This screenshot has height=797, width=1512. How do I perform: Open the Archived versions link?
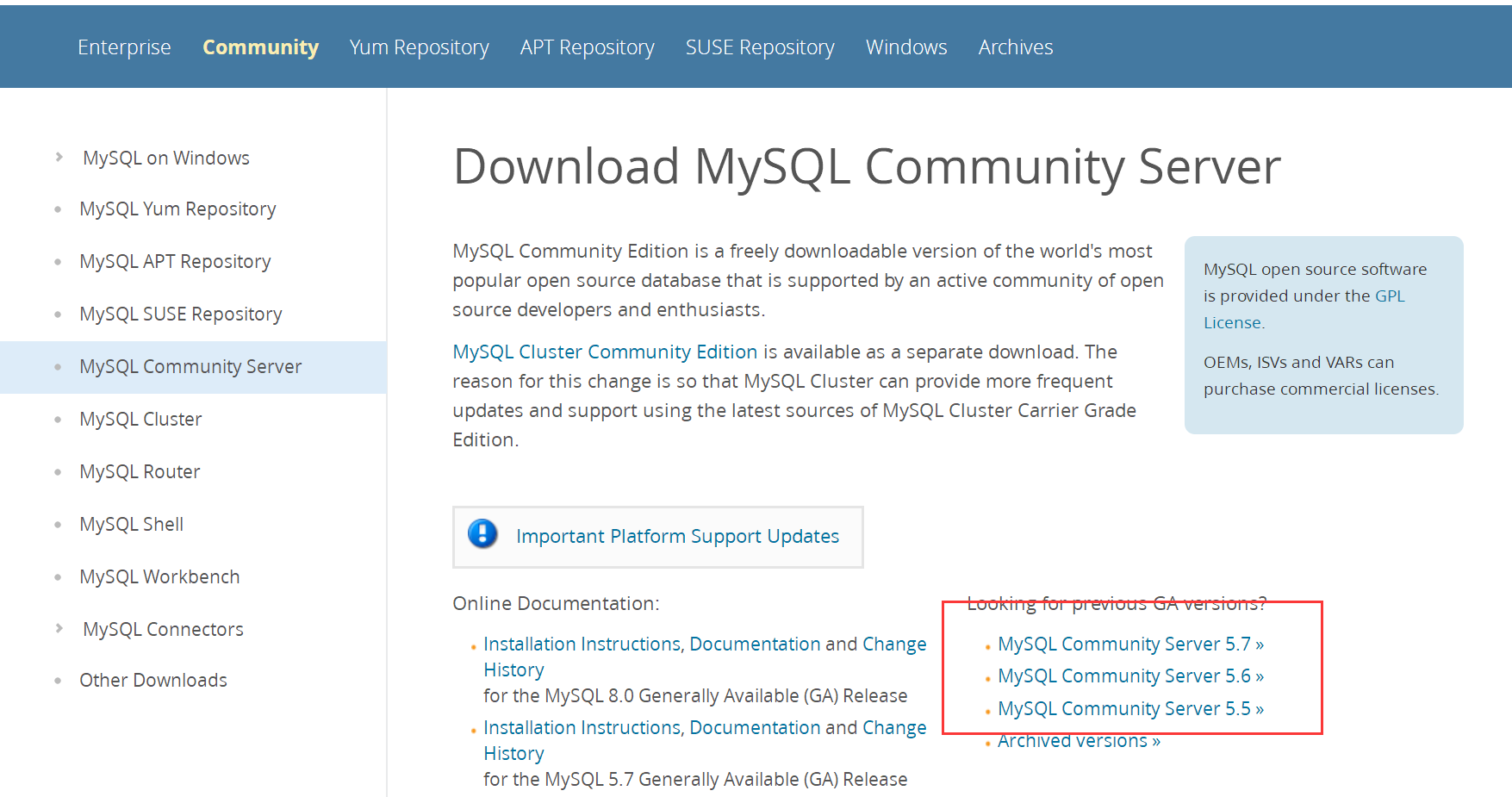1079,741
